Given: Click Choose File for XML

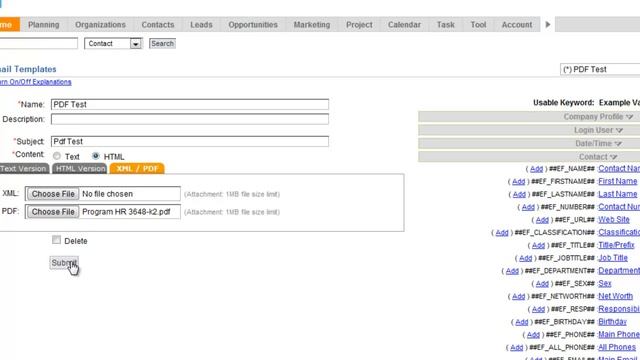Looking at the screenshot, I should 53,194.
